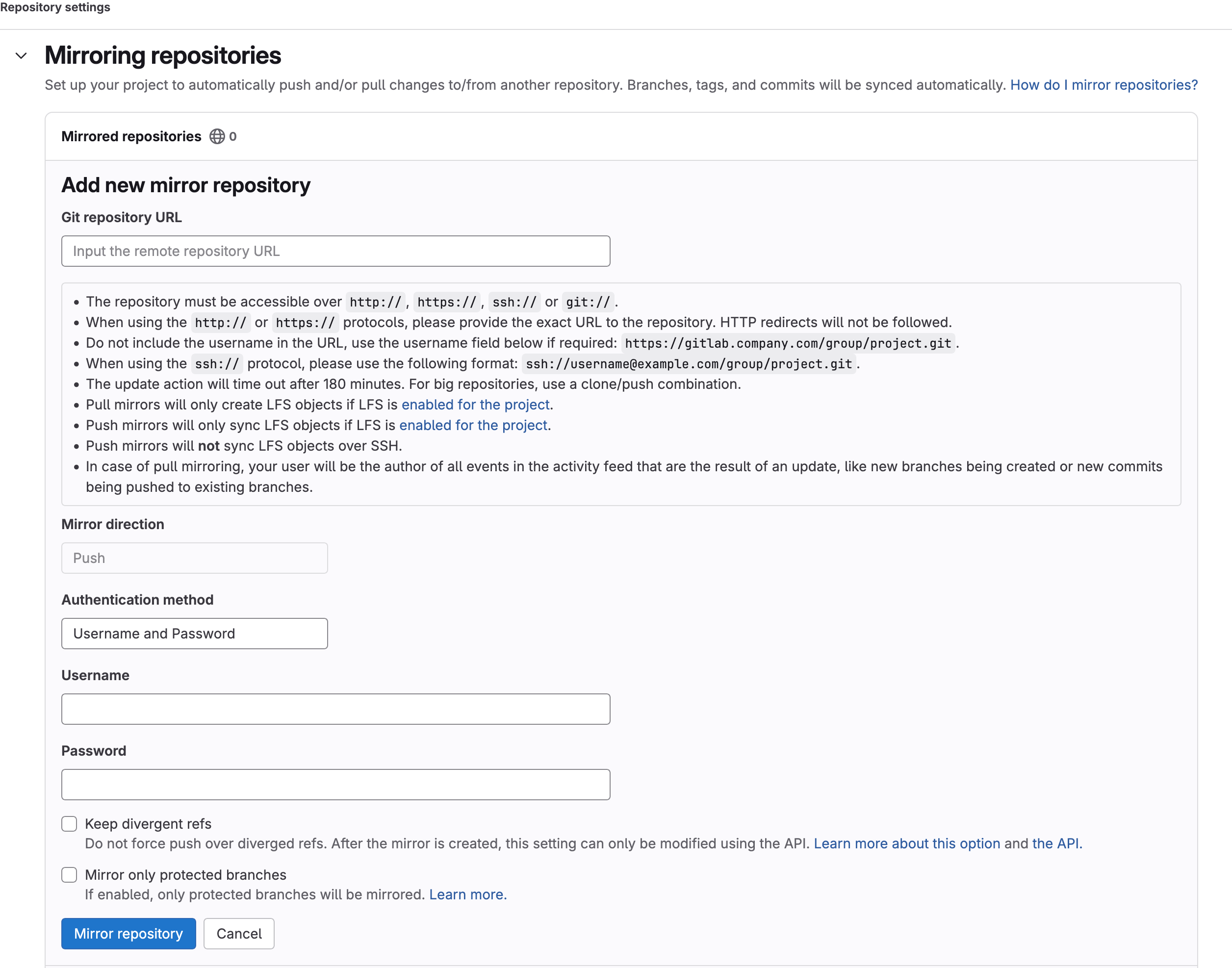Click the Cancel button
Viewport: 1232px width, 968px height.
coord(238,933)
